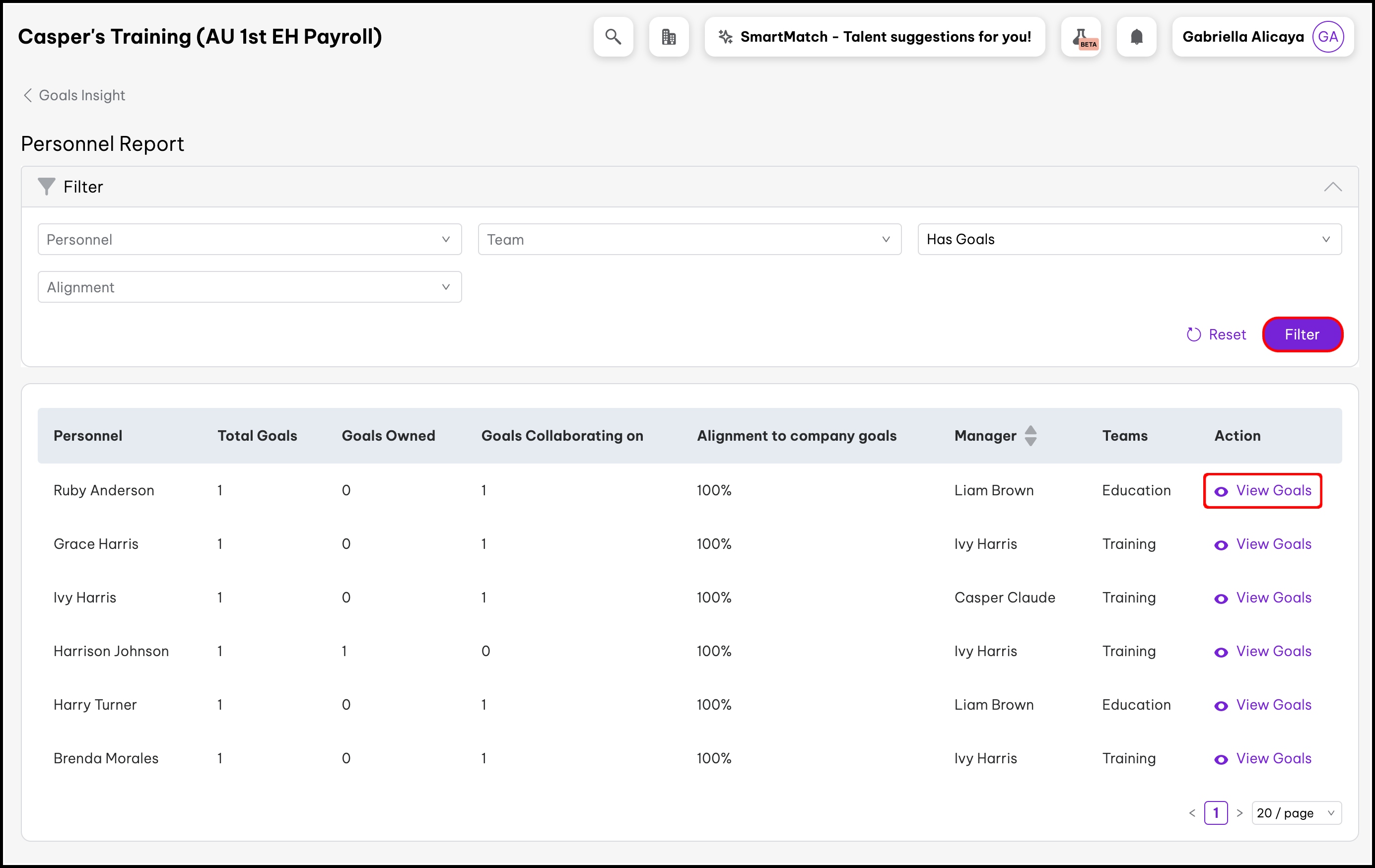The height and width of the screenshot is (868, 1375).
Task: Click the funnel Filter icon
Action: (46, 187)
